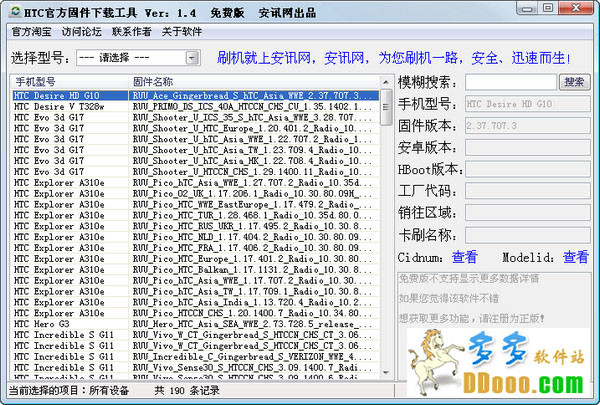Click the Modelid 查看 link
Image resolution: width=600 pixels, height=405 pixels.
click(x=576, y=257)
